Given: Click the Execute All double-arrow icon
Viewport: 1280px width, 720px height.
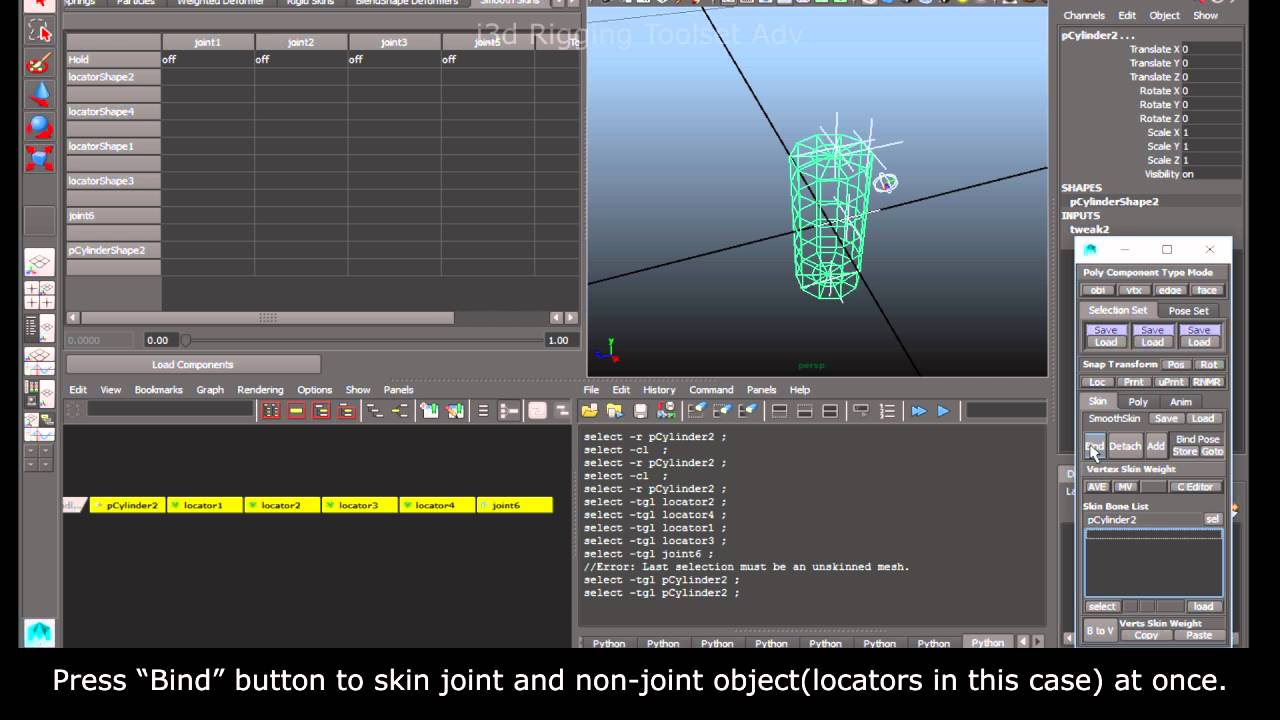Looking at the screenshot, I should (918, 410).
